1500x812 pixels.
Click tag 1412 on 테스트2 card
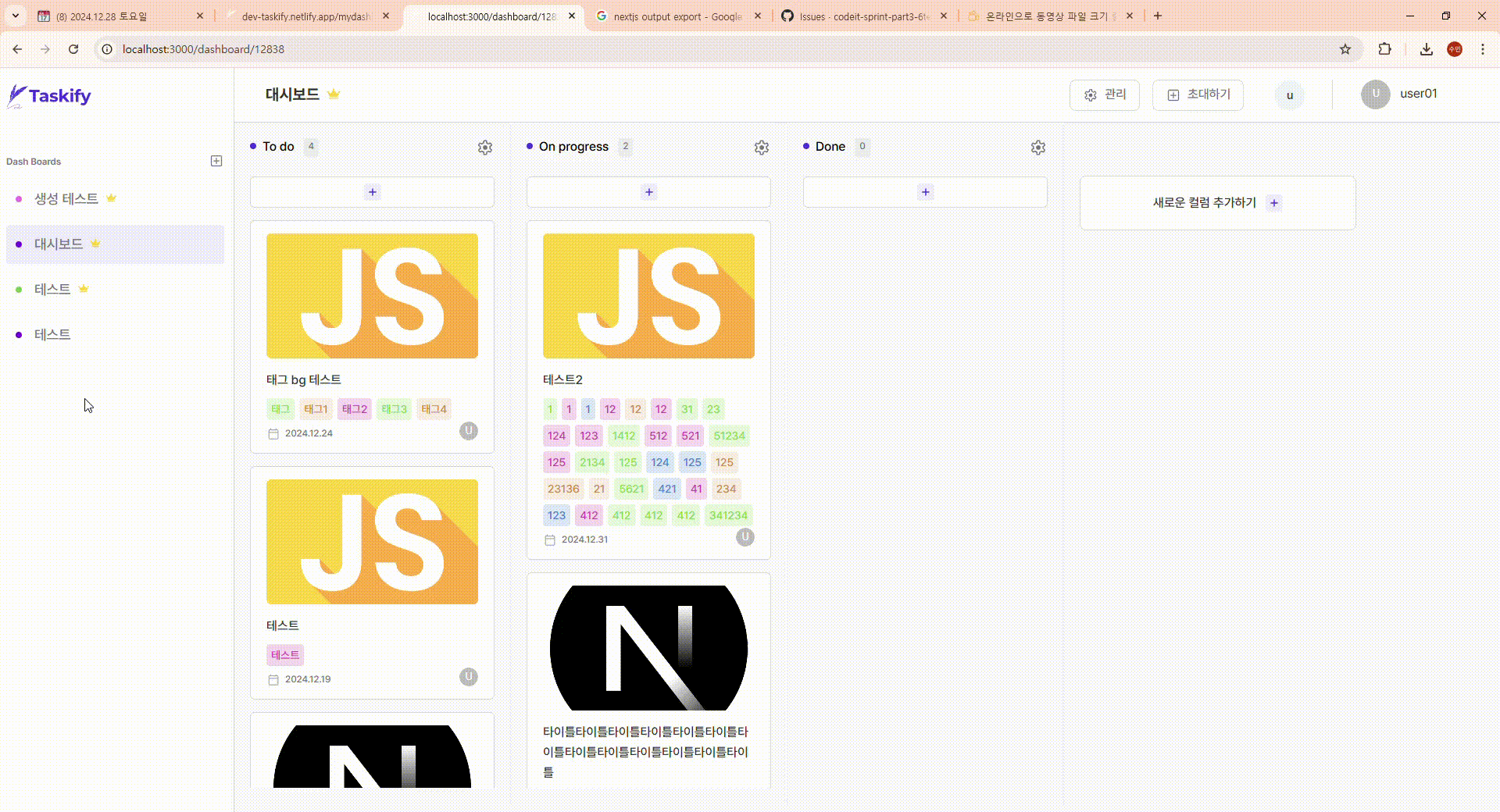point(623,436)
